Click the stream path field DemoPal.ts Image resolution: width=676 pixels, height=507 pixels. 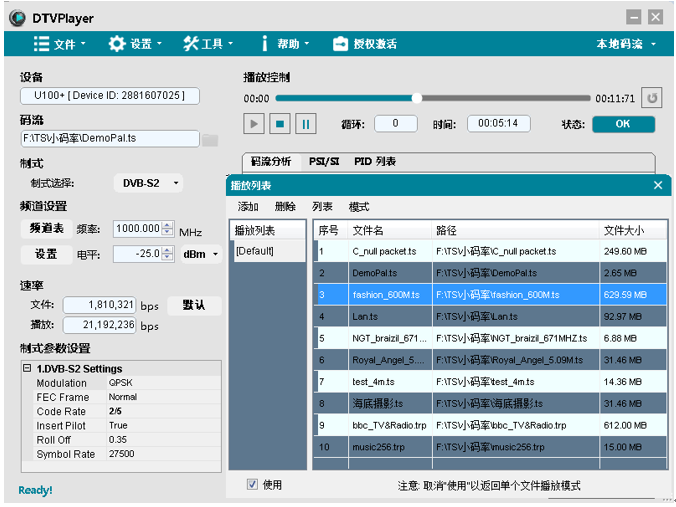click(x=110, y=138)
